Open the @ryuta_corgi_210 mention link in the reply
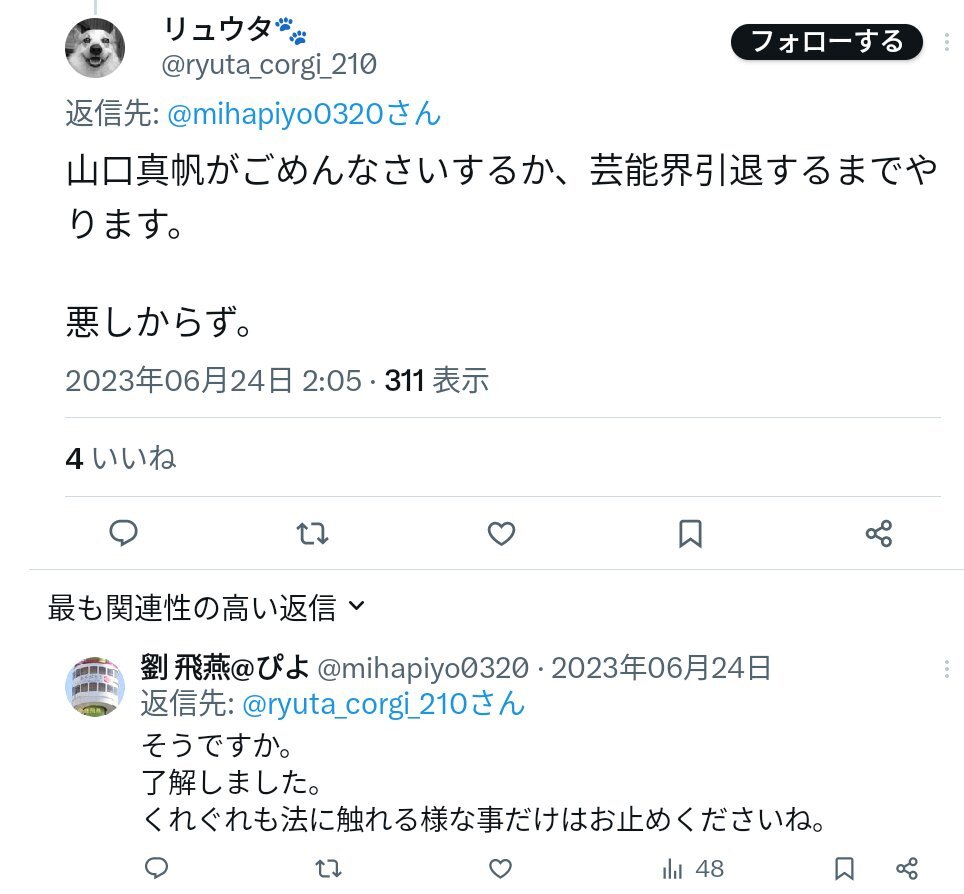 (384, 704)
